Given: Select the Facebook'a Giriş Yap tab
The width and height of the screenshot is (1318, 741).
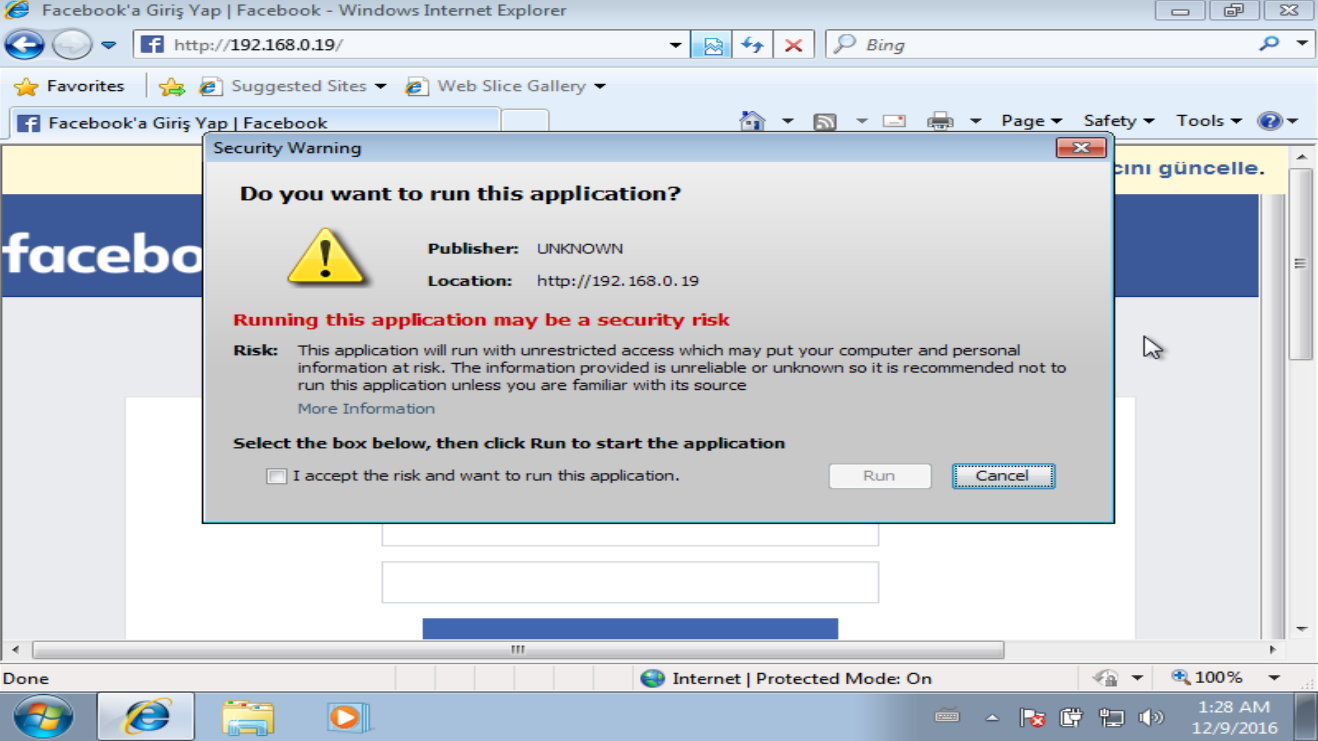Looking at the screenshot, I should tap(254, 123).
